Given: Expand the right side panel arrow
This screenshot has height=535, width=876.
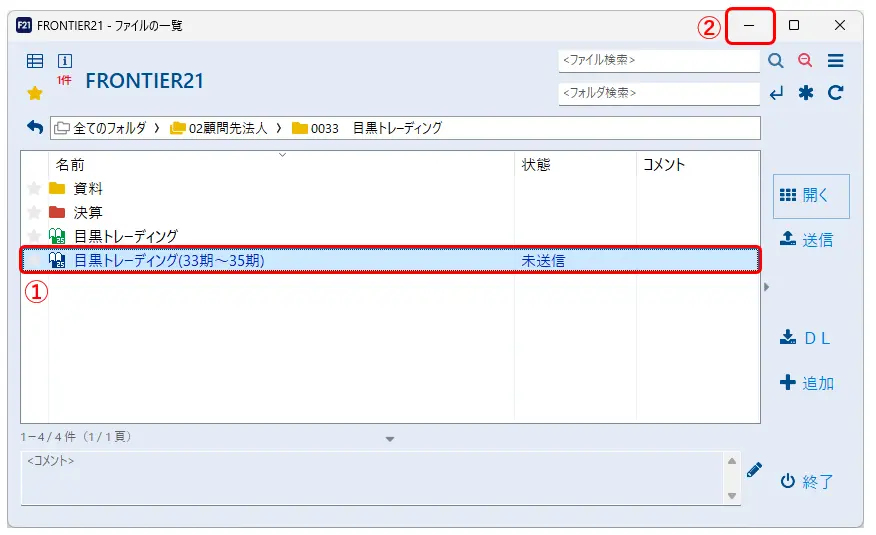Looking at the screenshot, I should pyautogui.click(x=767, y=287).
